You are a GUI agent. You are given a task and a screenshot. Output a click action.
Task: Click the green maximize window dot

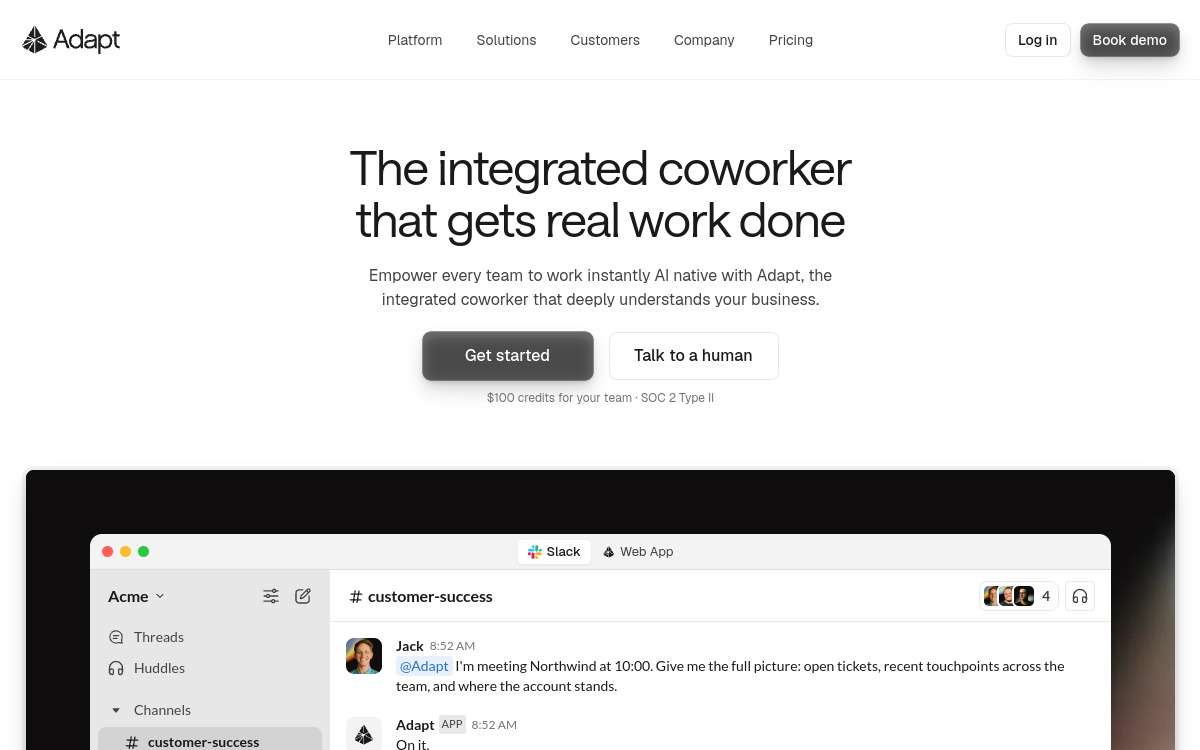tap(144, 552)
